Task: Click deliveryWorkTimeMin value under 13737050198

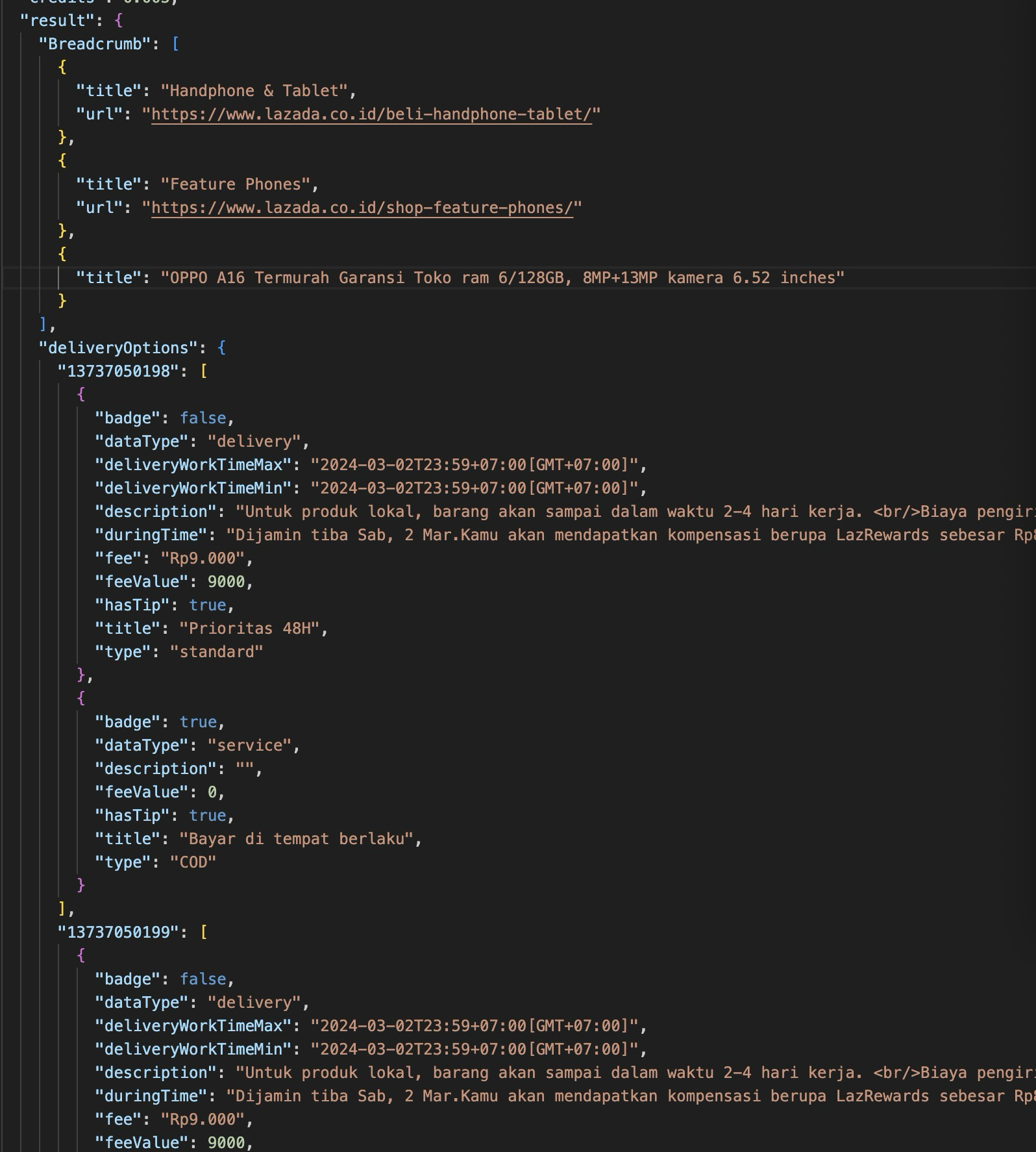Action: 475,488
